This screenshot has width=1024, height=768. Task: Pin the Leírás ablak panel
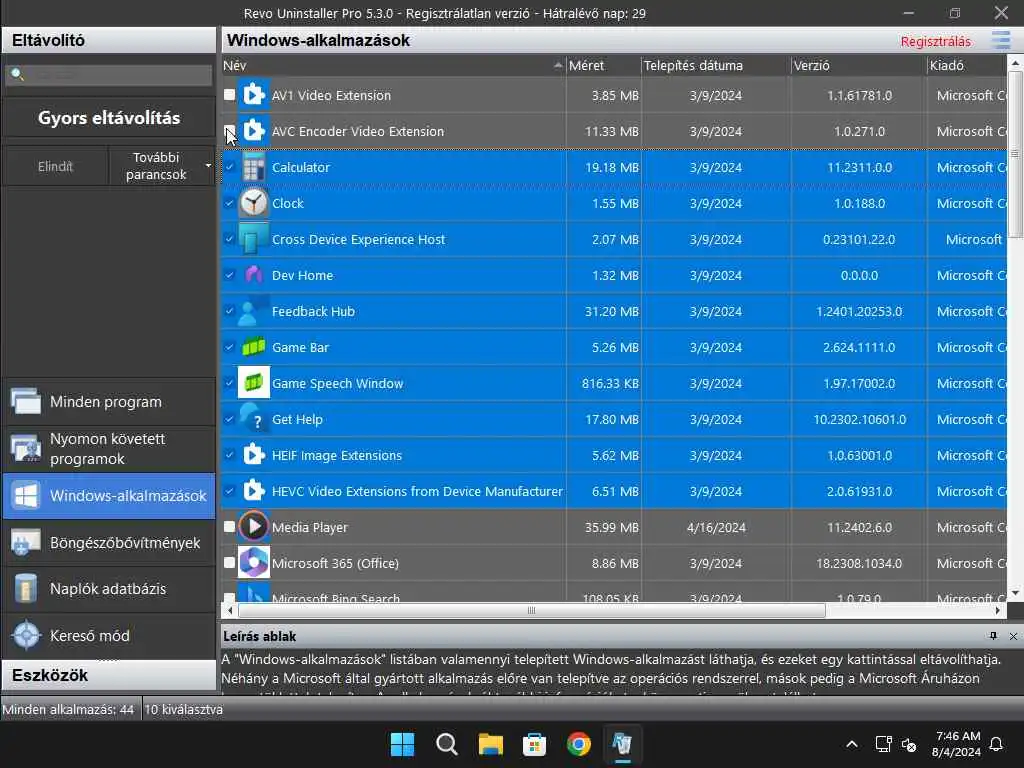(993, 636)
